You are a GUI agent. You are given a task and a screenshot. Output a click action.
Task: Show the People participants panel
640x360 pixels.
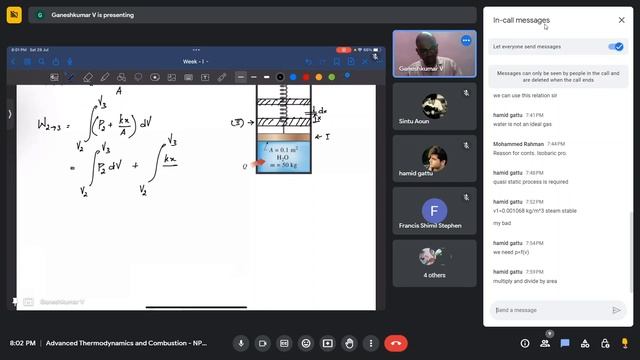(x=545, y=343)
